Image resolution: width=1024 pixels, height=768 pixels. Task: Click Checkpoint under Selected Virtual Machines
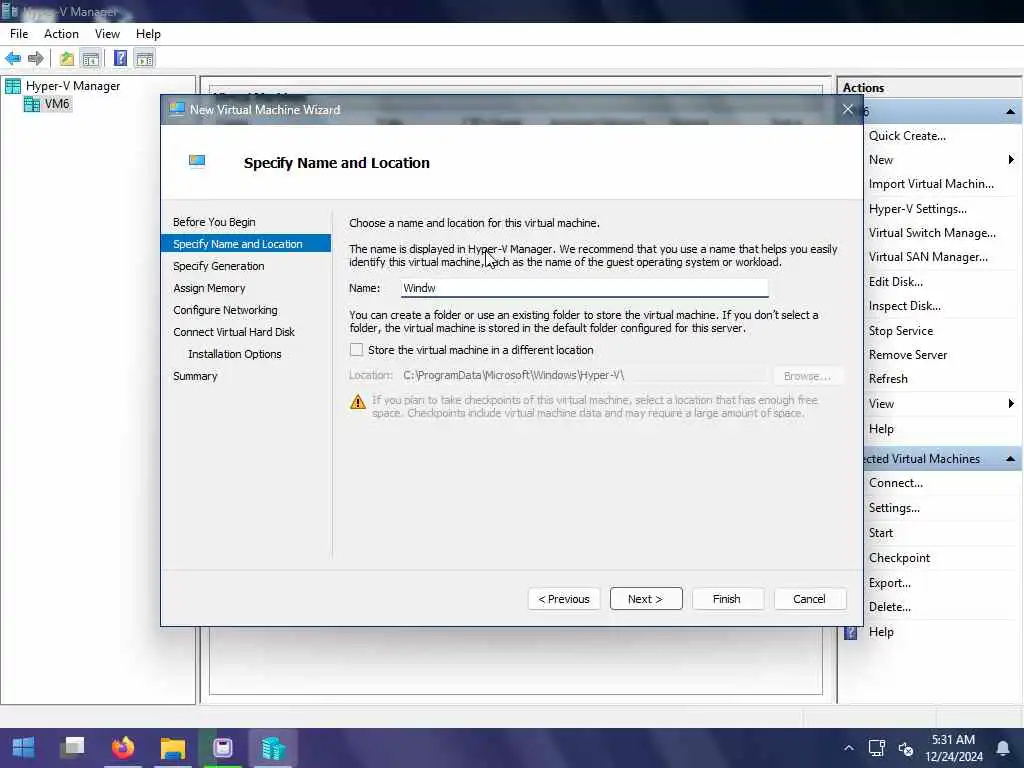pos(899,558)
